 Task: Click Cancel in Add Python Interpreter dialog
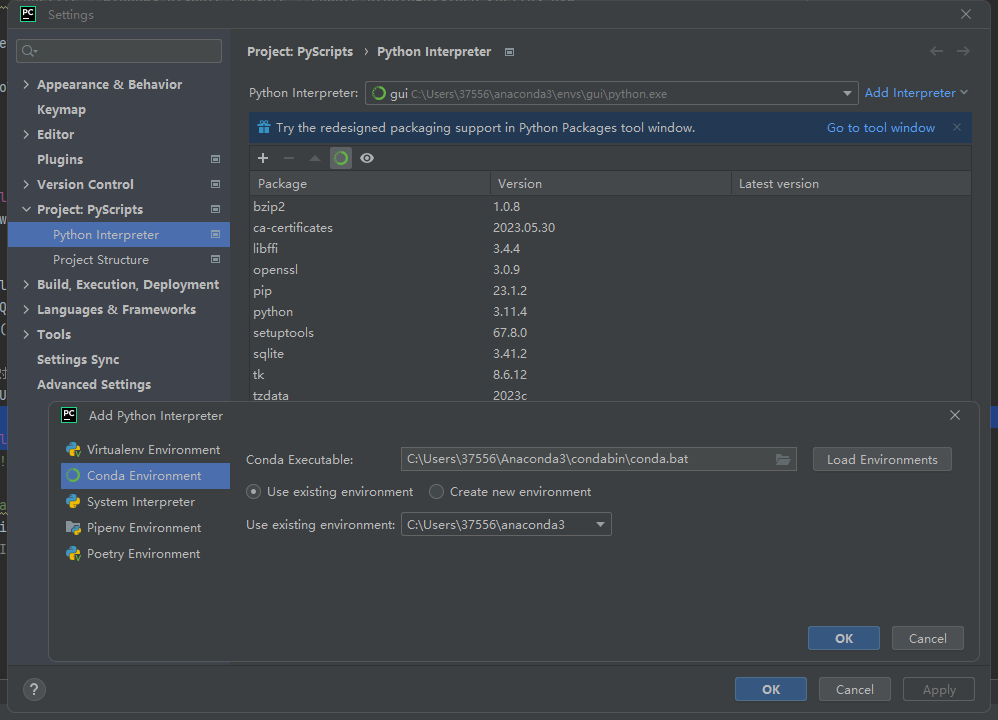[927, 638]
